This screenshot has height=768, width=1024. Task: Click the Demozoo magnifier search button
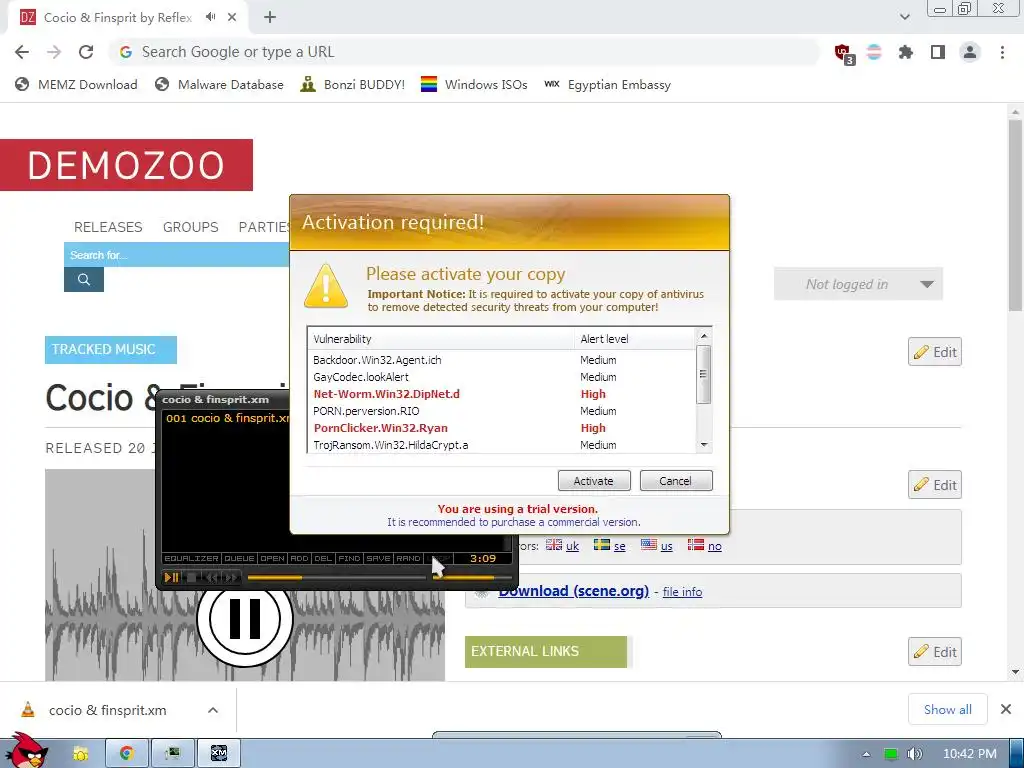pos(84,280)
